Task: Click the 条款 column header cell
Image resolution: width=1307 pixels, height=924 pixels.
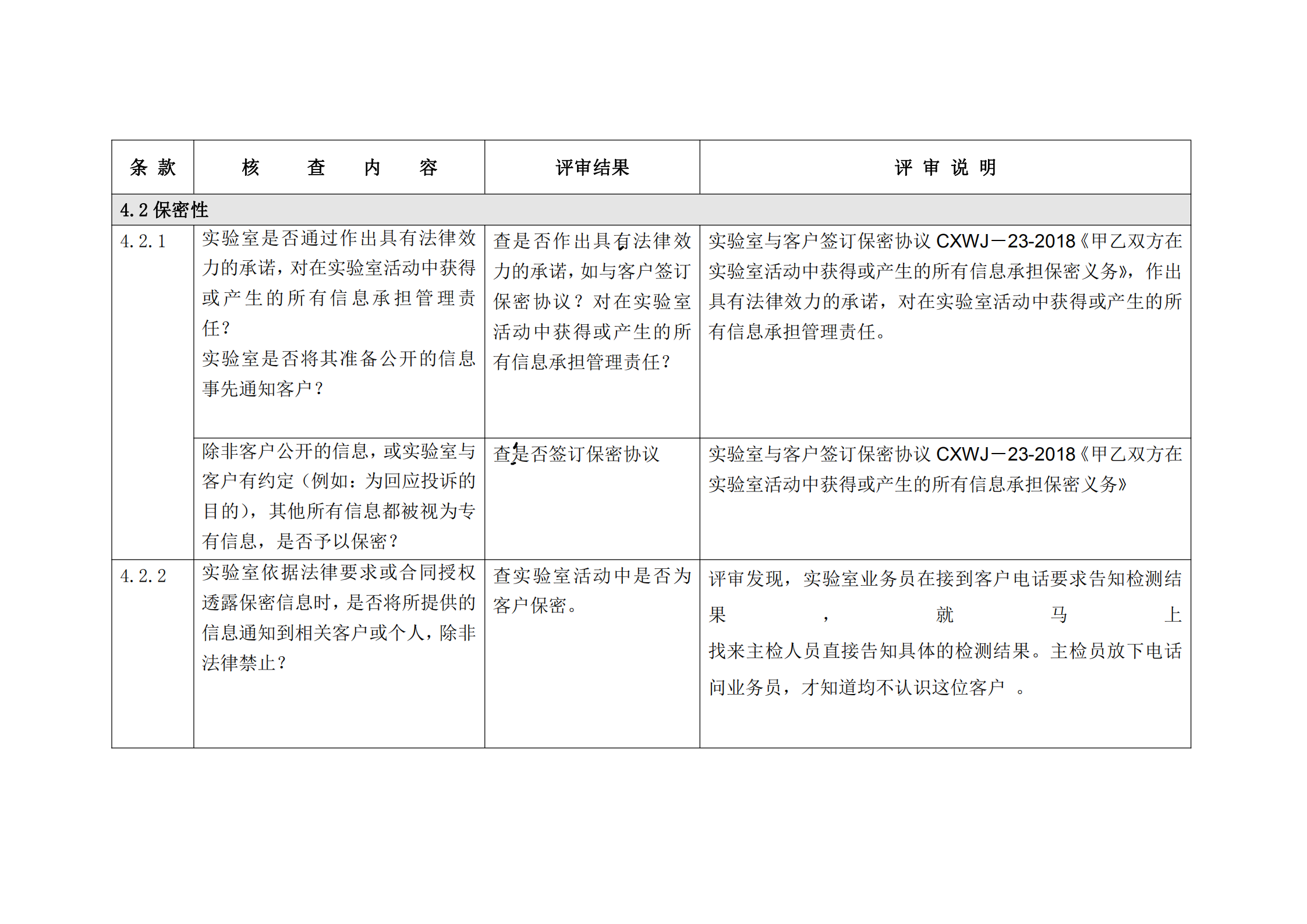Action: (x=153, y=168)
